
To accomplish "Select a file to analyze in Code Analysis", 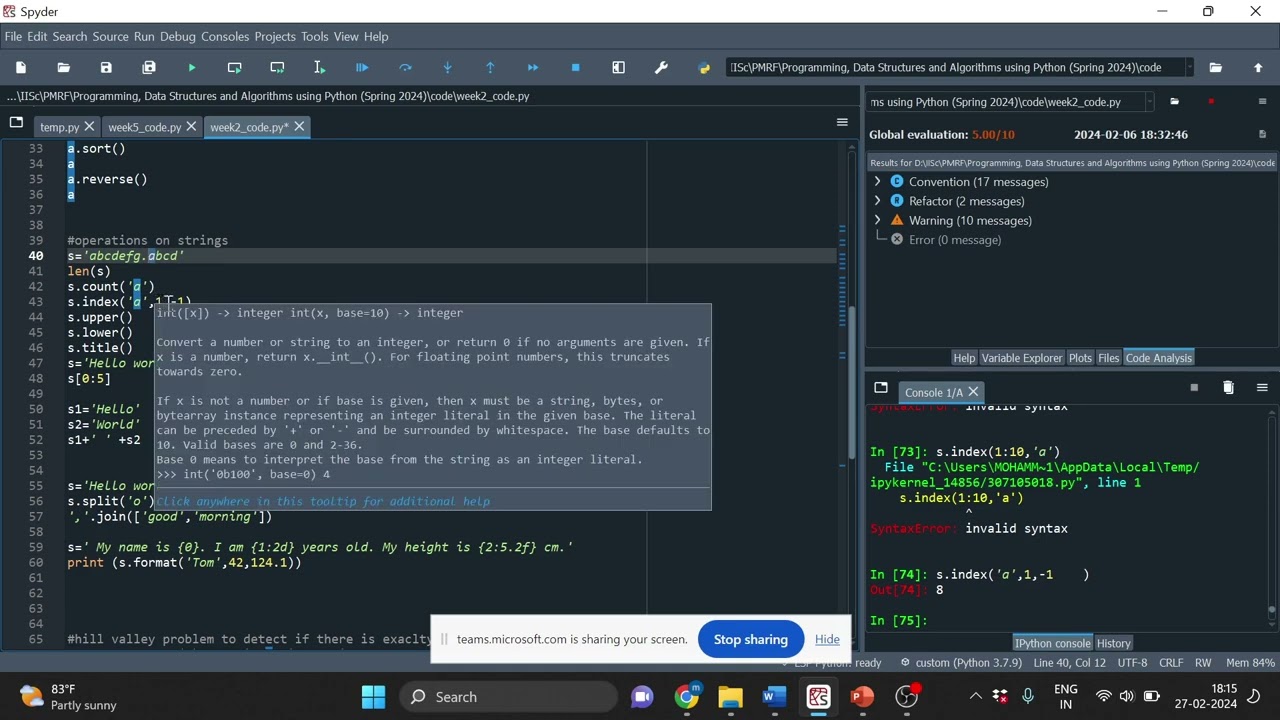I will coord(1175,102).
